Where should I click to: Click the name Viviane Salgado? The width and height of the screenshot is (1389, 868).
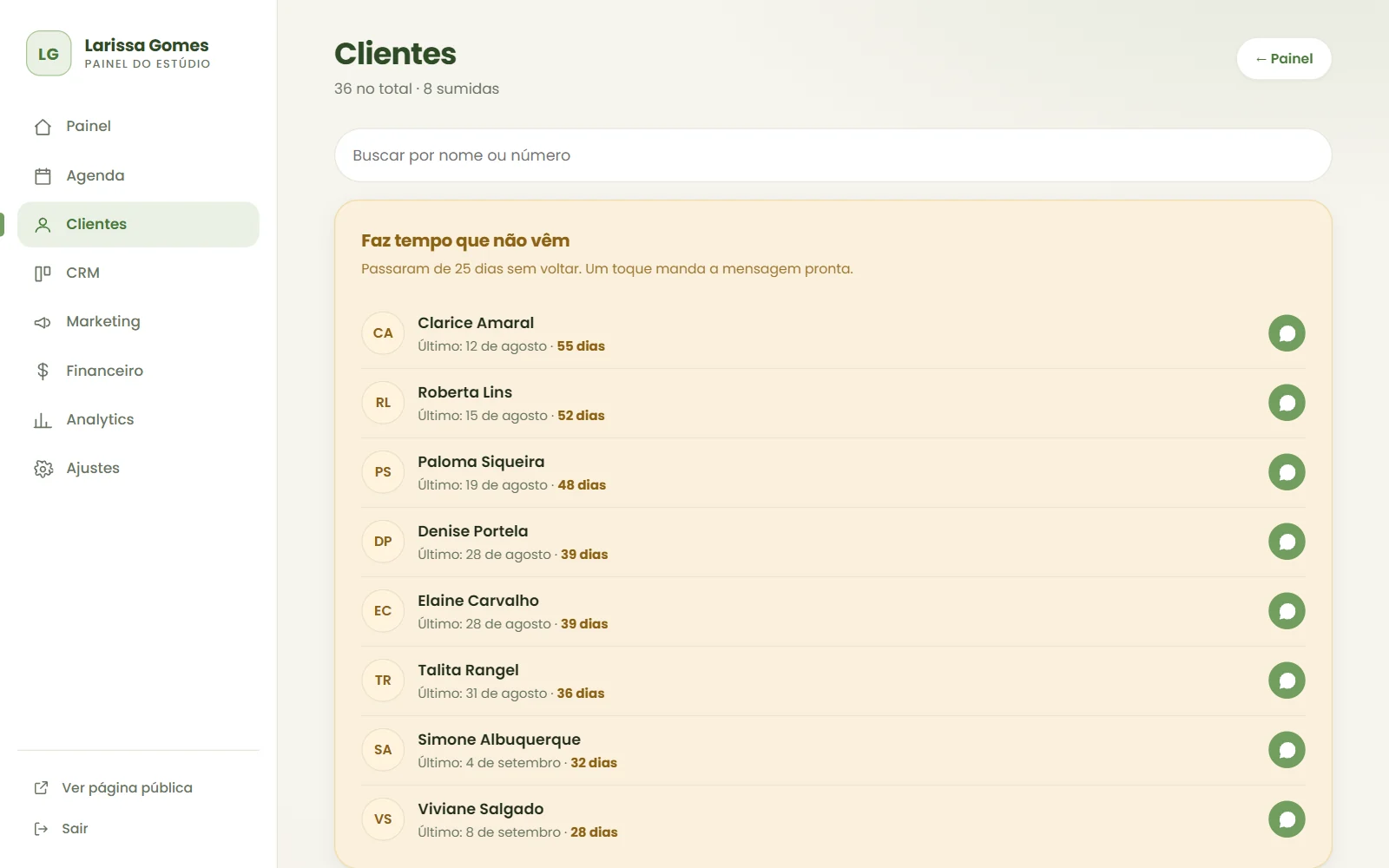click(480, 809)
